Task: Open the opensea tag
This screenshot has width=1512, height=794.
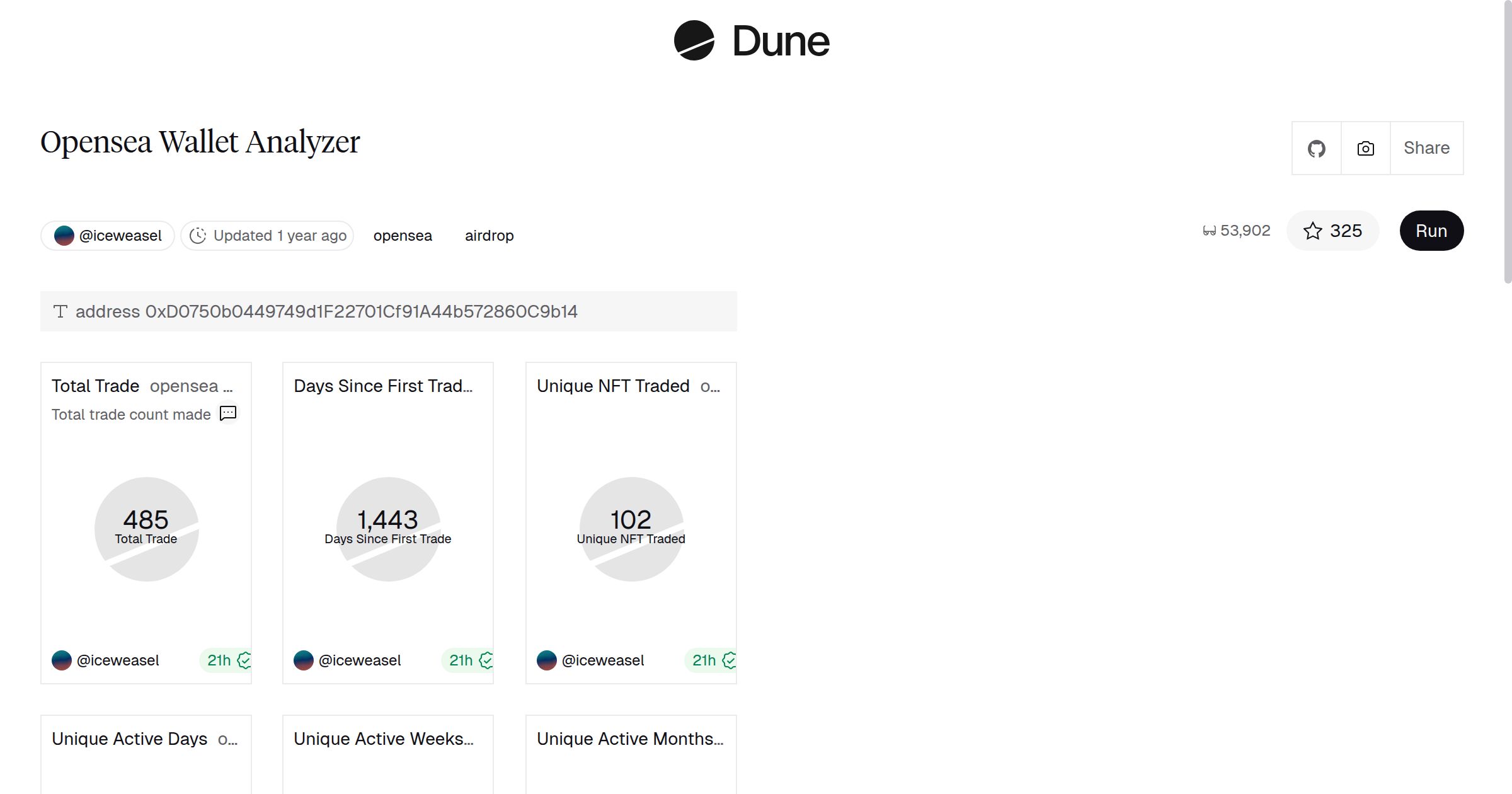Action: point(403,235)
